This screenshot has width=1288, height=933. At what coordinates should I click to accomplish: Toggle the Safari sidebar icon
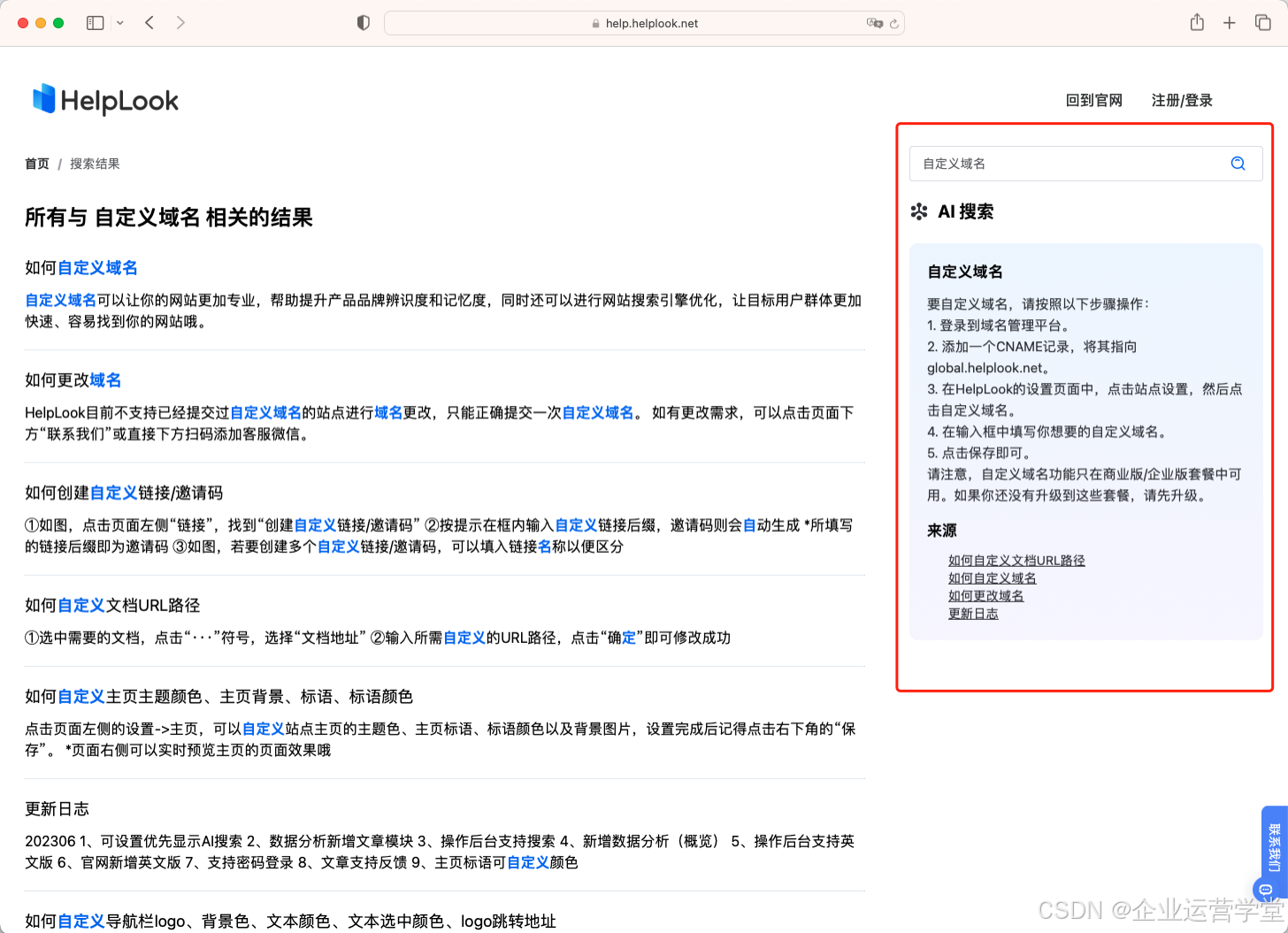tap(96, 23)
